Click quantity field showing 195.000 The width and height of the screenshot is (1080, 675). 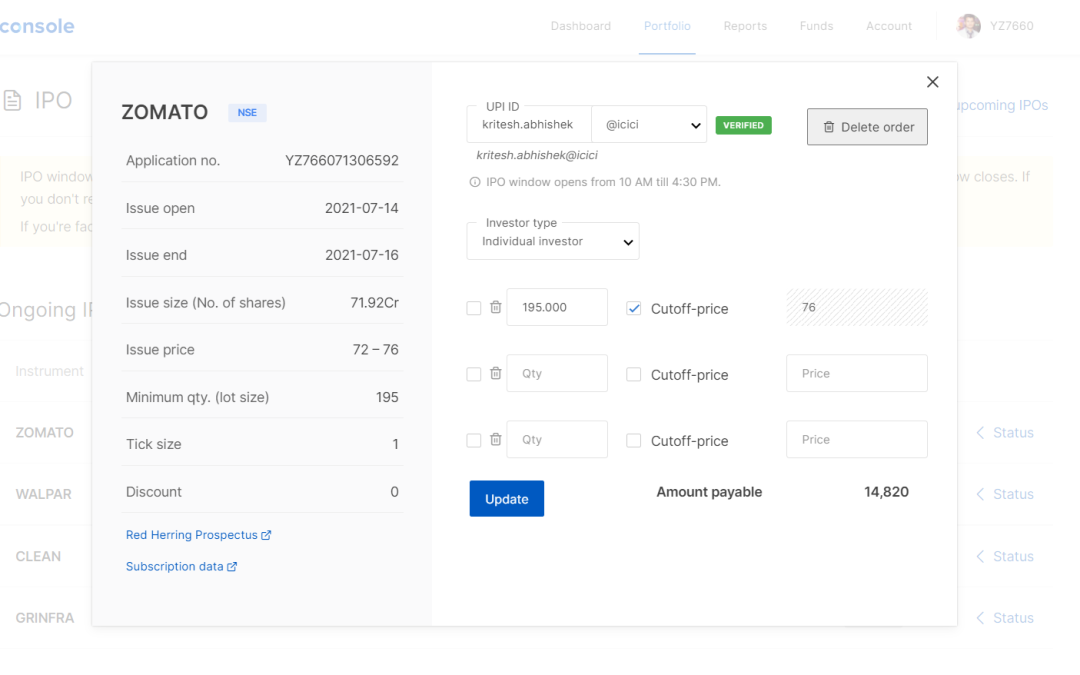pos(557,307)
